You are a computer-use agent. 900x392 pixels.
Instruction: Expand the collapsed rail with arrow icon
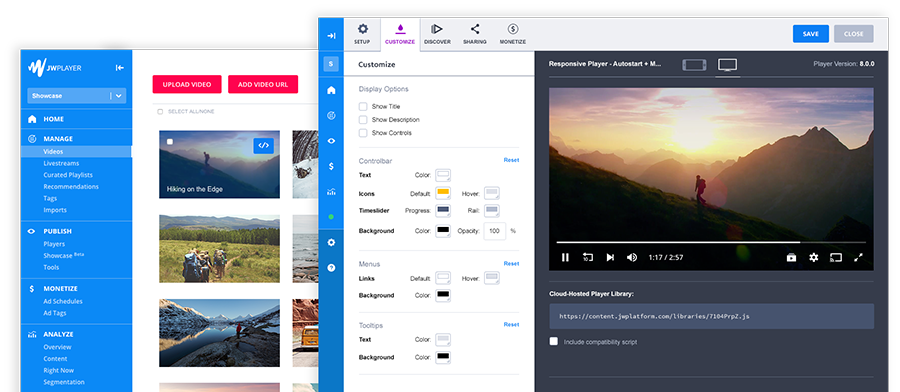point(331,36)
